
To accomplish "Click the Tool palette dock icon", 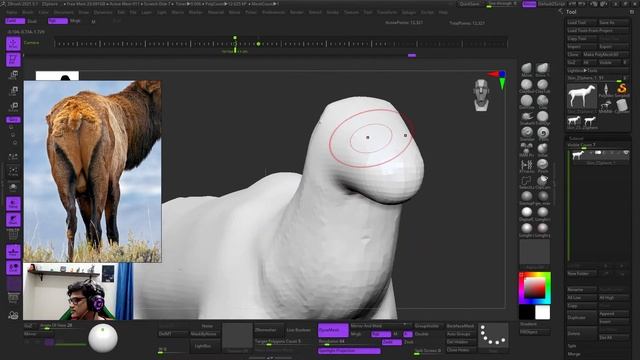I will pyautogui.click(x=632, y=12).
